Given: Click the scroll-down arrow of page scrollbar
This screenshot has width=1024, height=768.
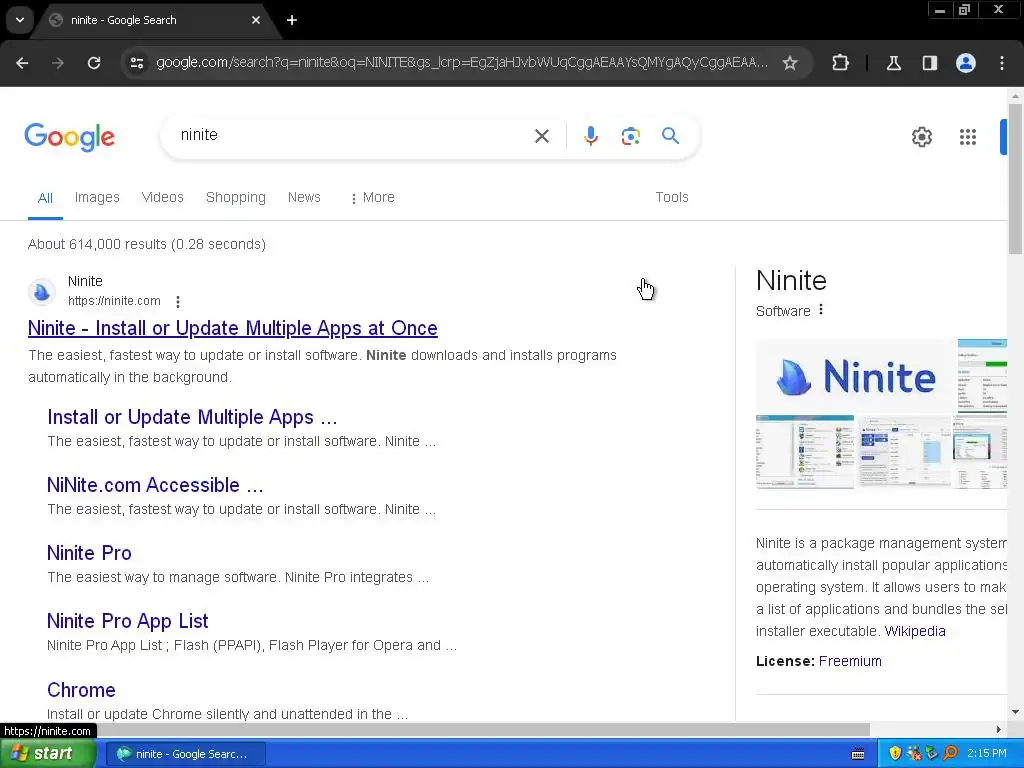Looking at the screenshot, I should [x=1015, y=712].
